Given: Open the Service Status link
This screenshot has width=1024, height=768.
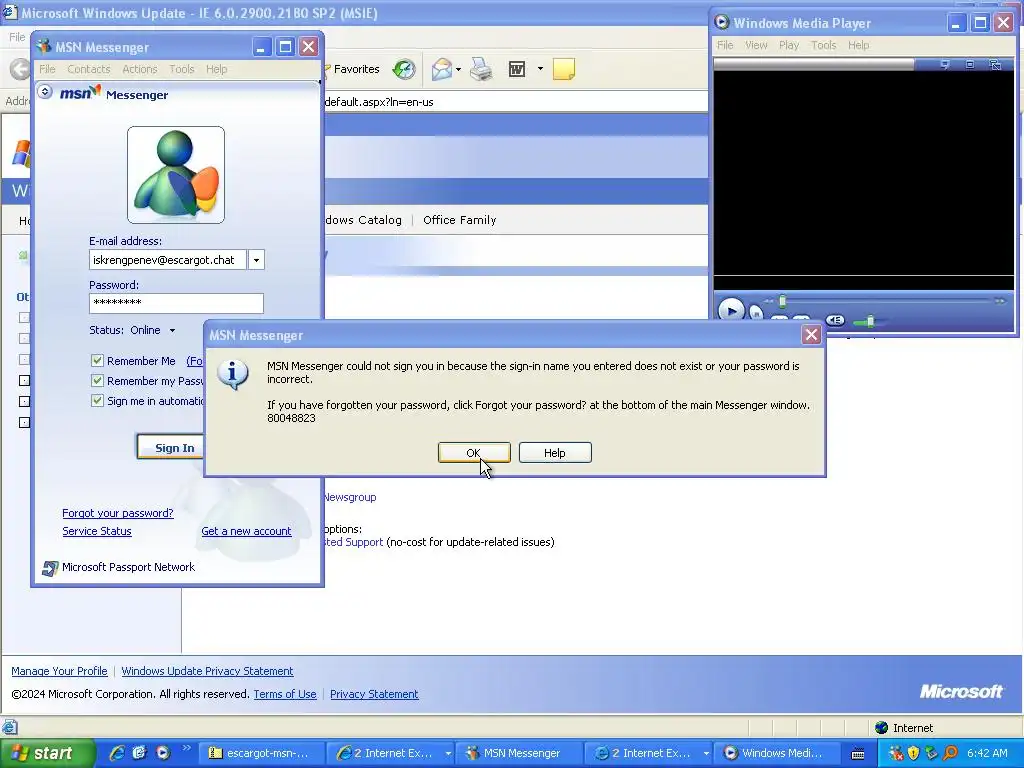Looking at the screenshot, I should pos(97,532).
